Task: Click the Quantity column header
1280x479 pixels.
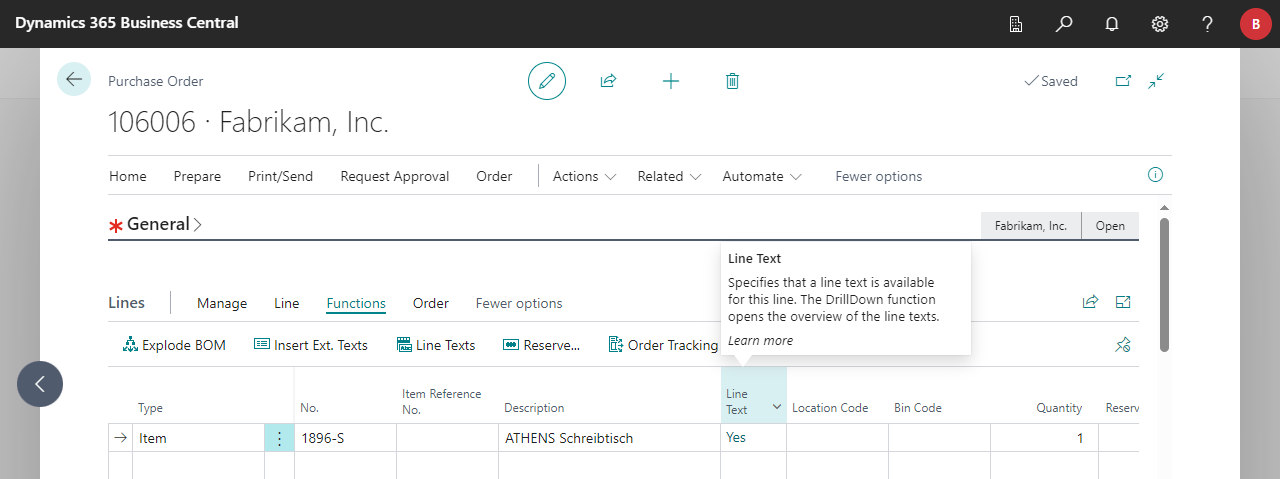Action: click(1059, 408)
